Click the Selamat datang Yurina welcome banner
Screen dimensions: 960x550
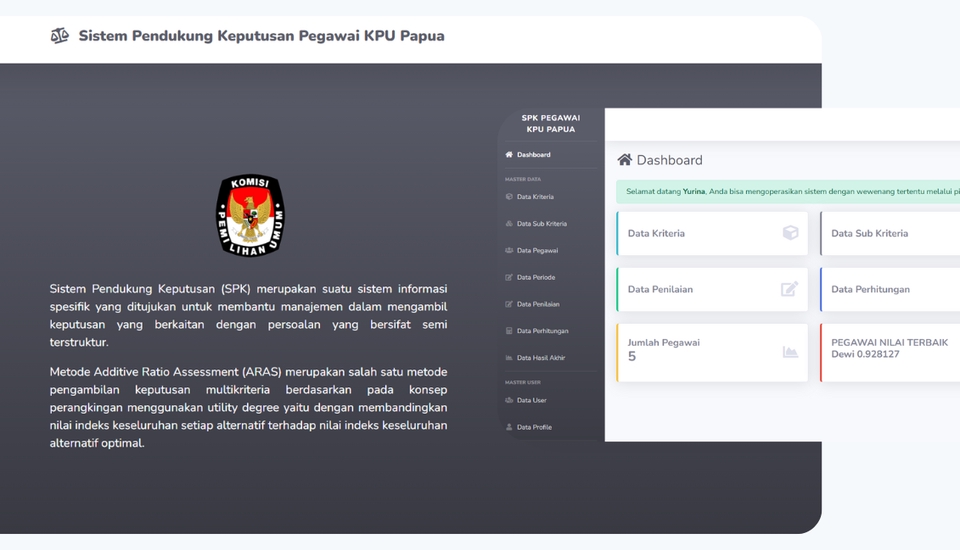coord(788,192)
